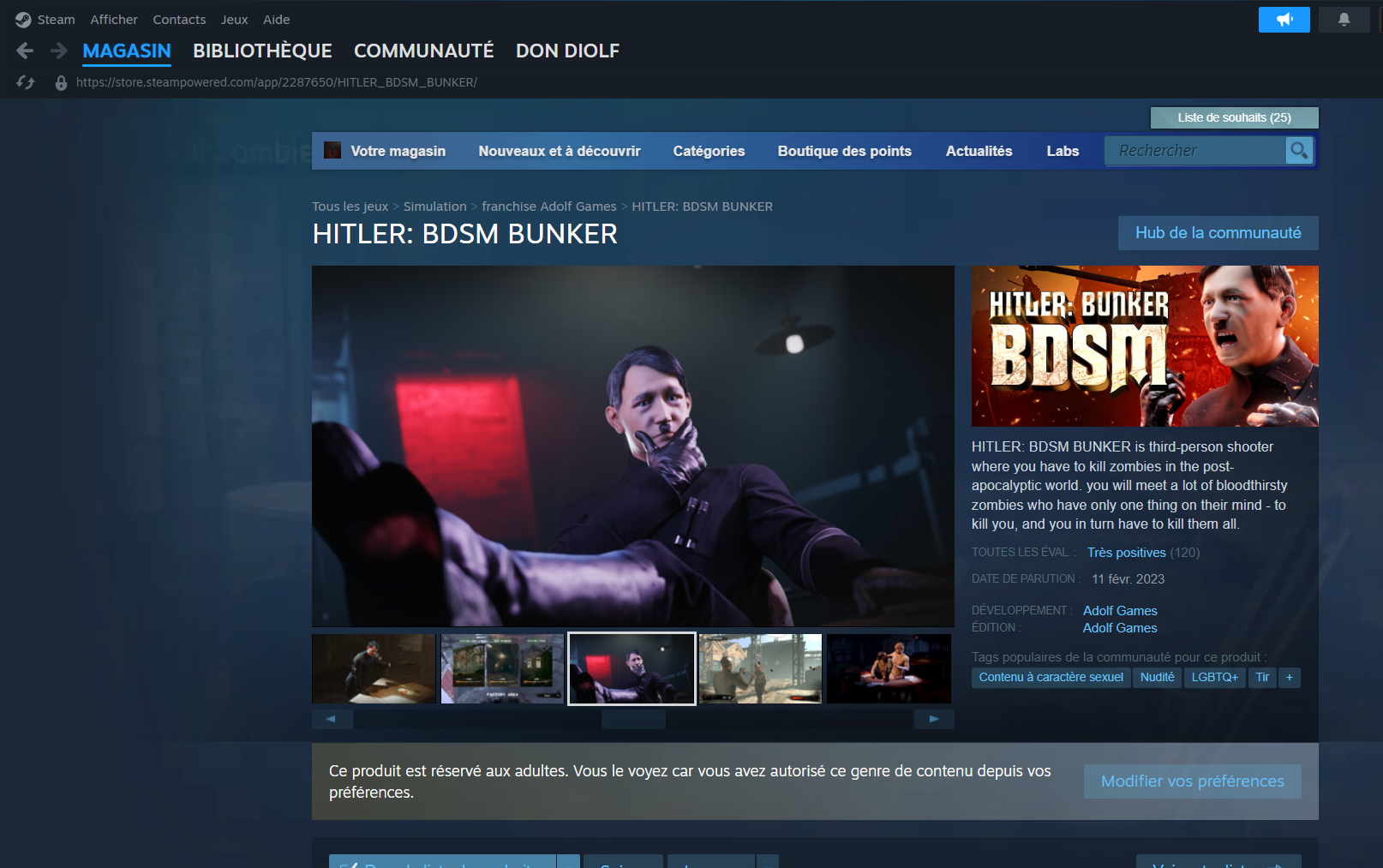Screen dimensions: 1383x868
Task: Click the game description paragraph text
Action: tap(1129, 486)
